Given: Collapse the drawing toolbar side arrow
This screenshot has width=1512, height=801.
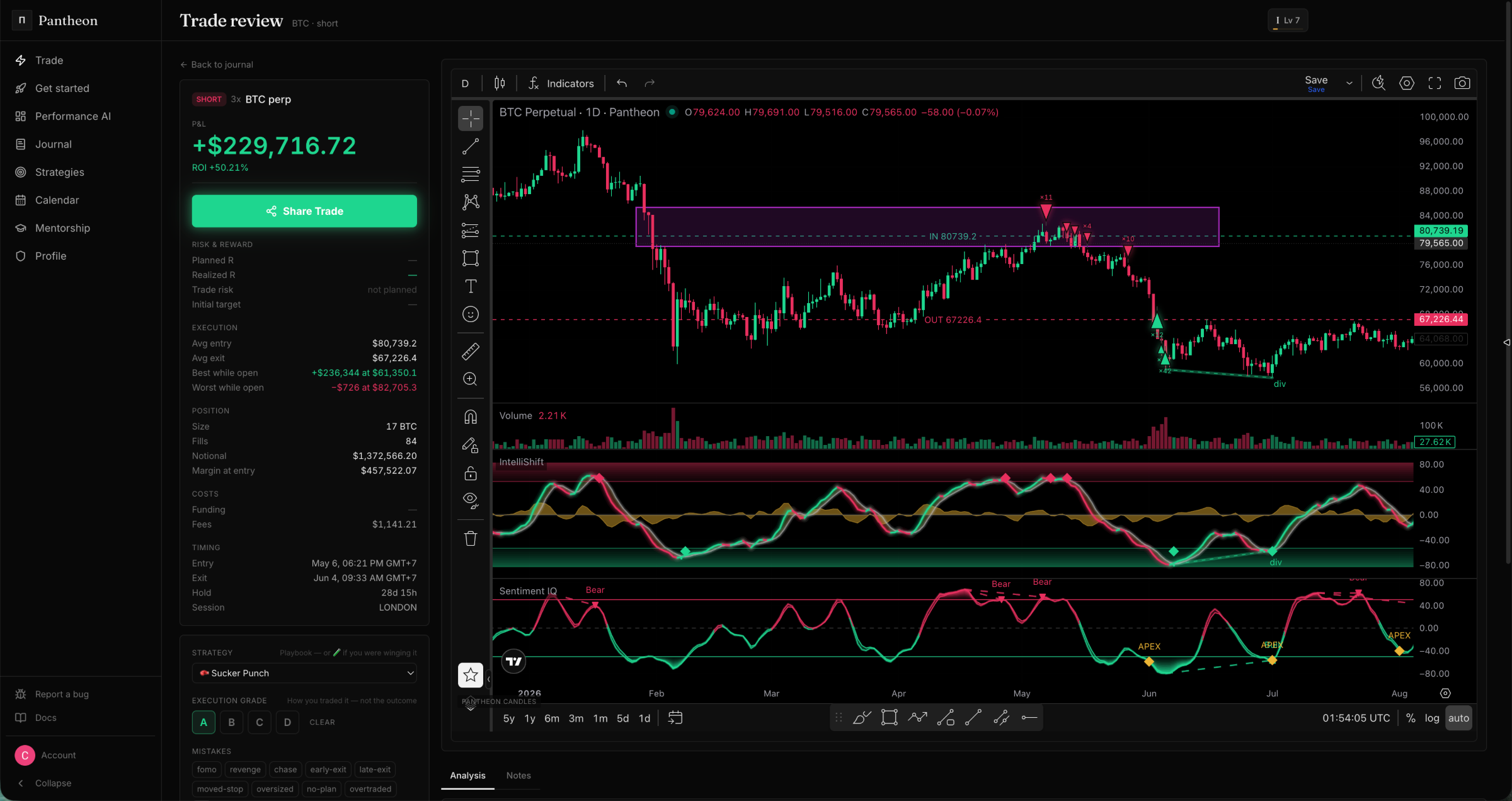Looking at the screenshot, I should (488, 679).
